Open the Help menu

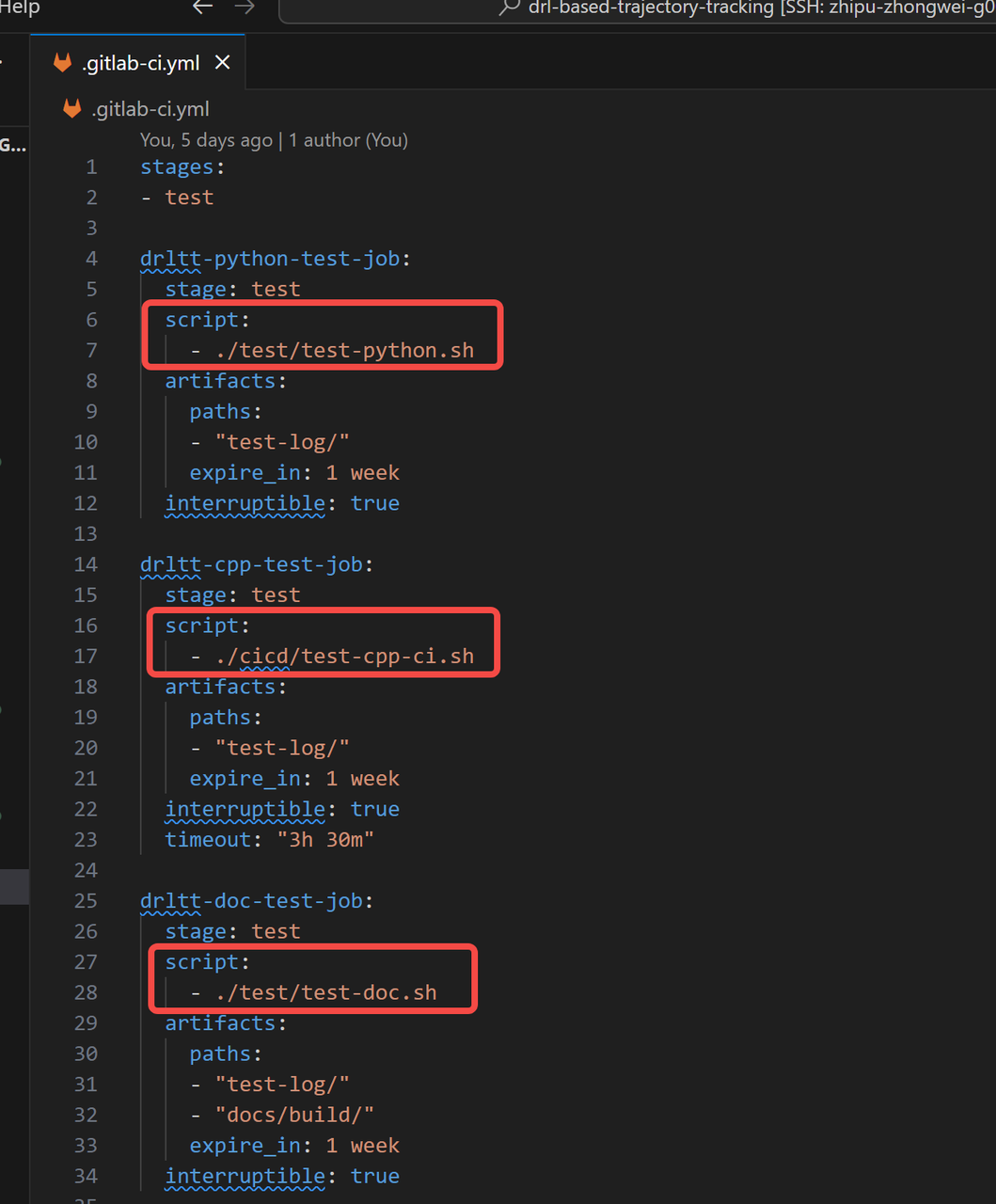coord(19,8)
